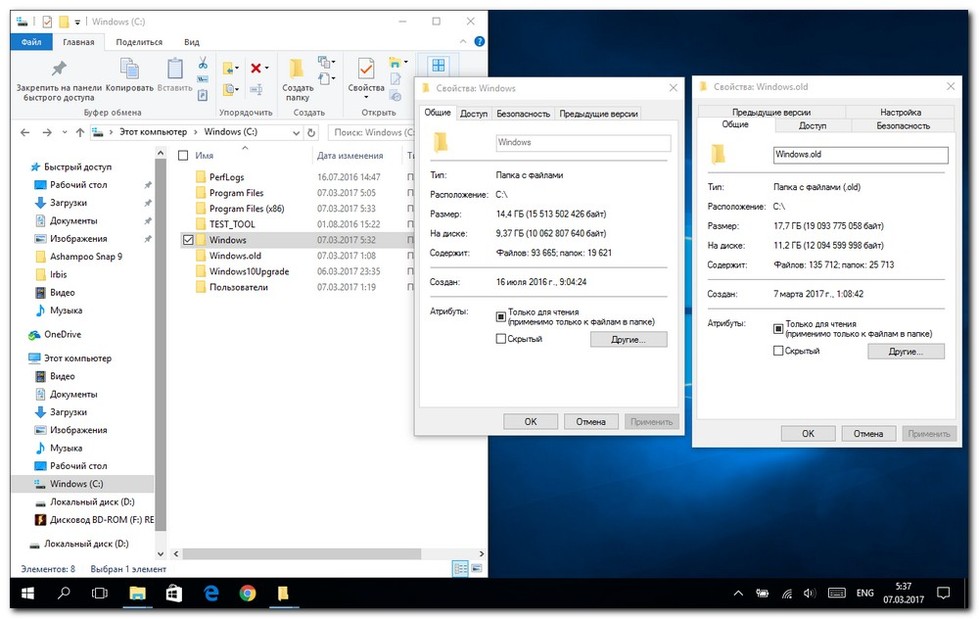Open recent locations dropdown arrow
This screenshot has height=619, width=979.
[64, 132]
